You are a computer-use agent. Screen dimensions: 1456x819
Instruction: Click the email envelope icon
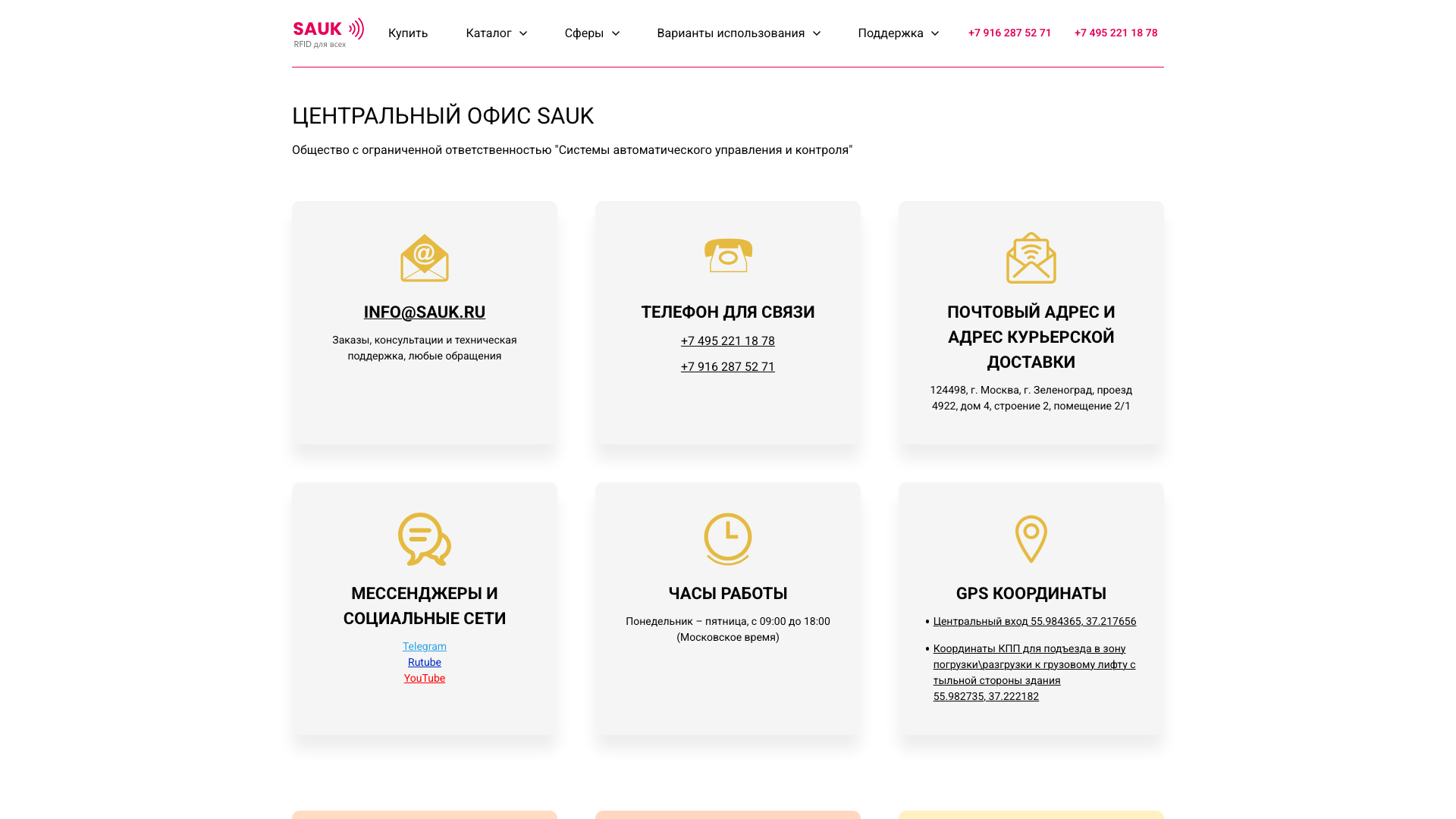pyautogui.click(x=425, y=258)
